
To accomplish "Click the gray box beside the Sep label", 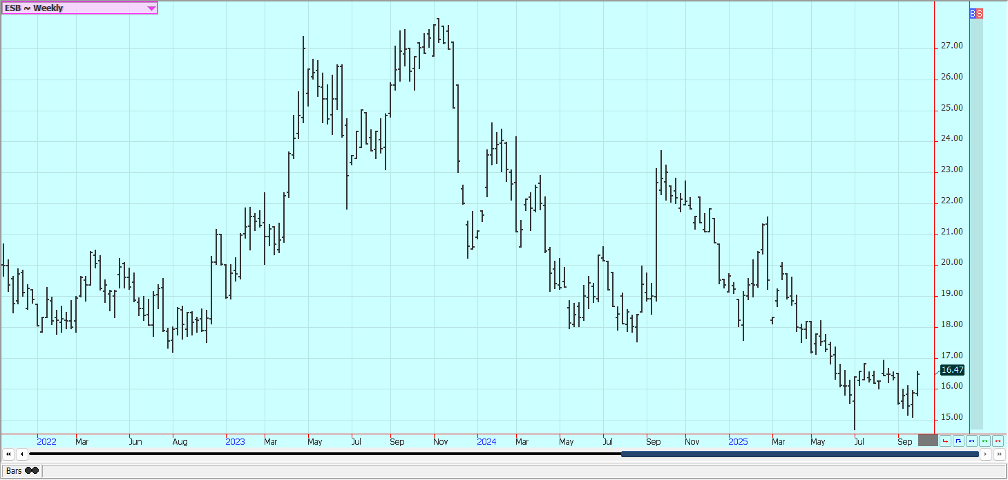I will [927, 440].
